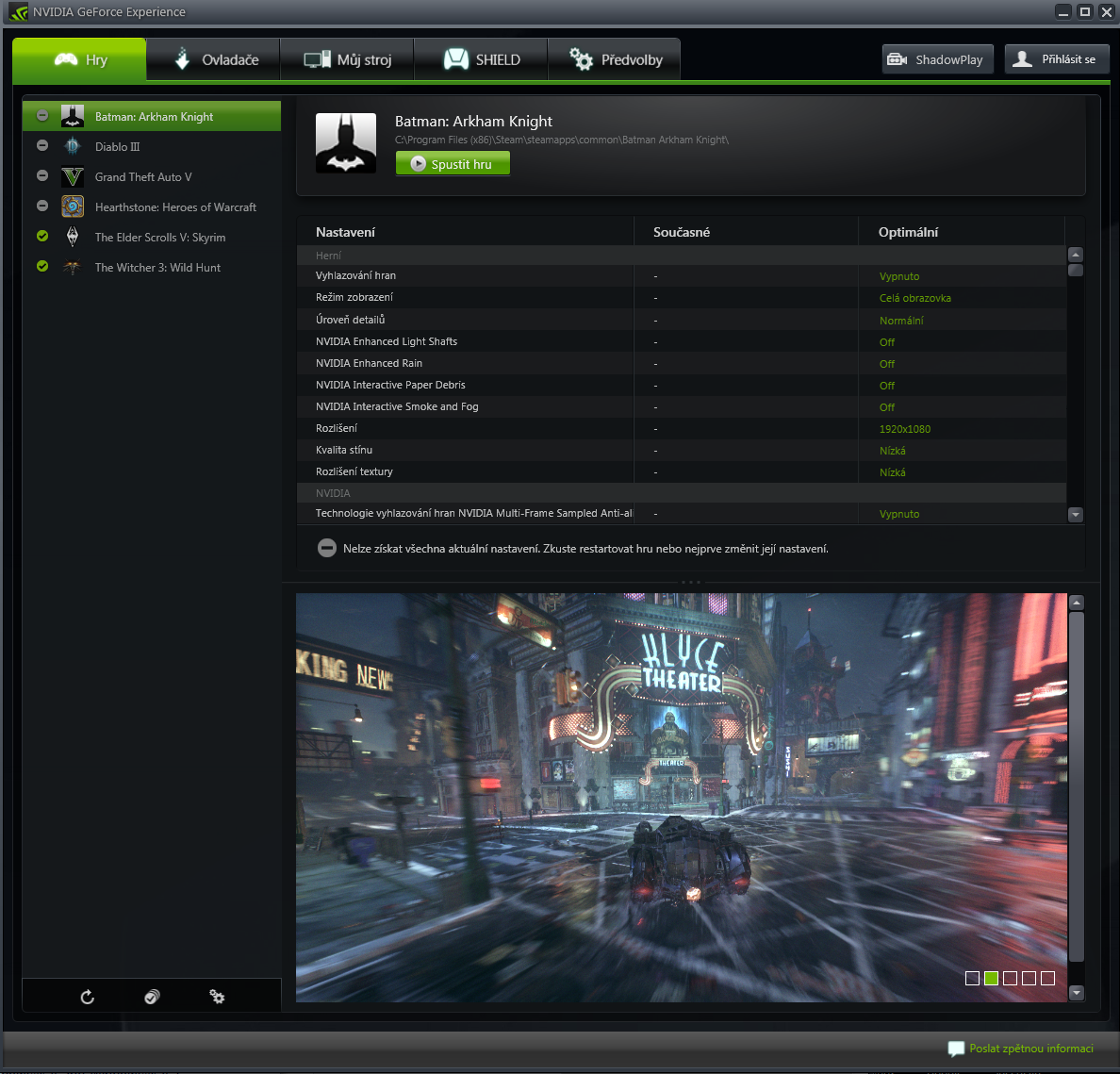Viewport: 1120px width, 1074px height.
Task: Select Grand Theft Auto V in list
Action: (152, 176)
